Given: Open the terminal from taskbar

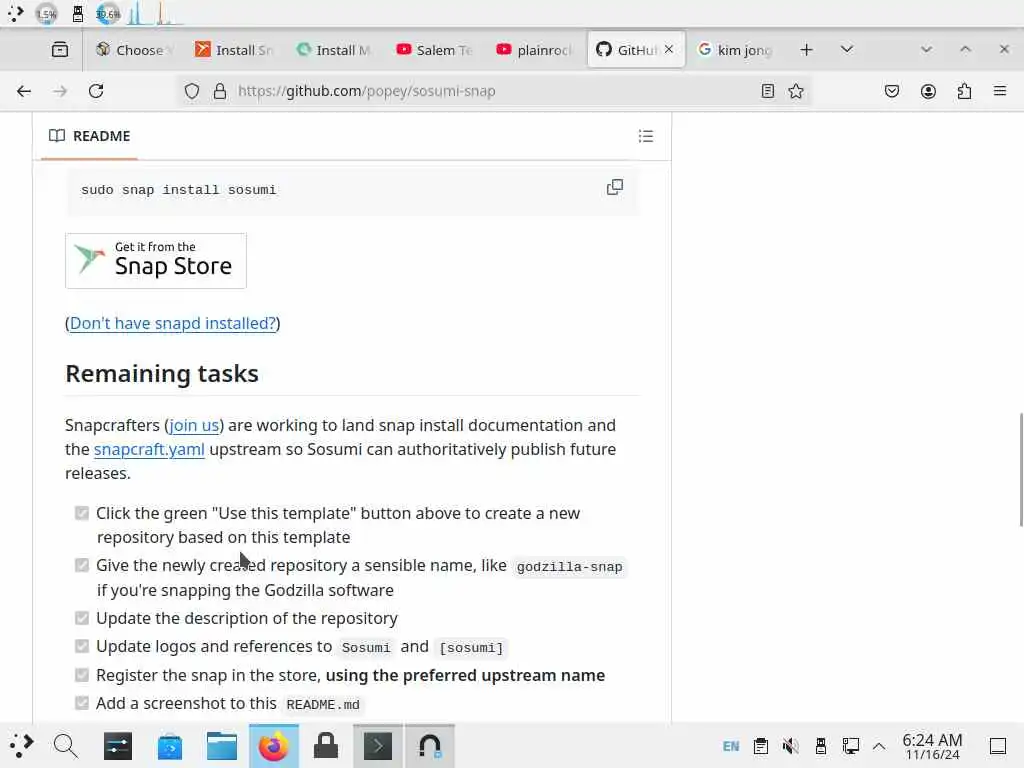Looking at the screenshot, I should [x=377, y=746].
